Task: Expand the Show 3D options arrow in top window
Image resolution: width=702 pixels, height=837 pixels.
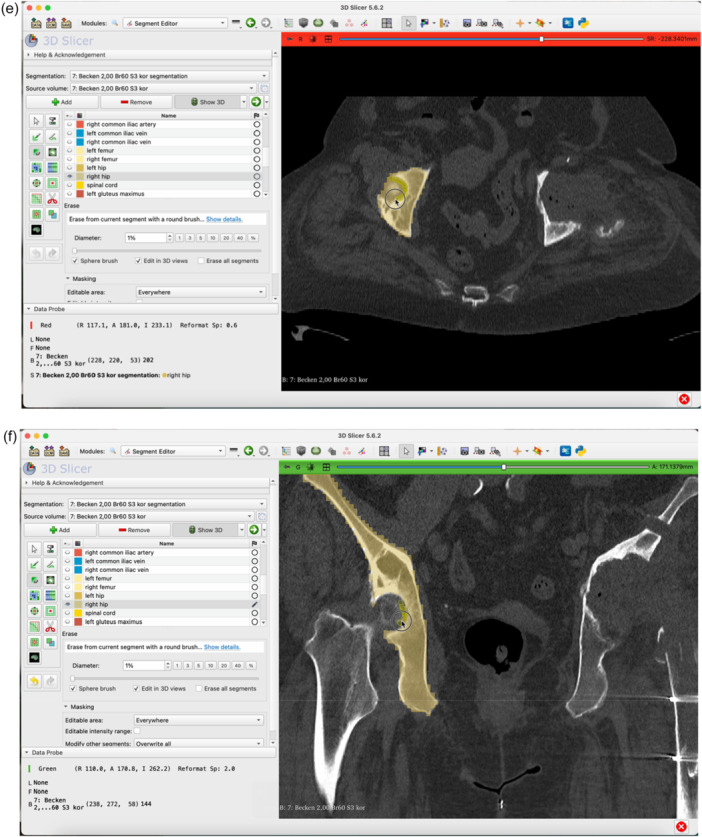Action: pyautogui.click(x=243, y=101)
